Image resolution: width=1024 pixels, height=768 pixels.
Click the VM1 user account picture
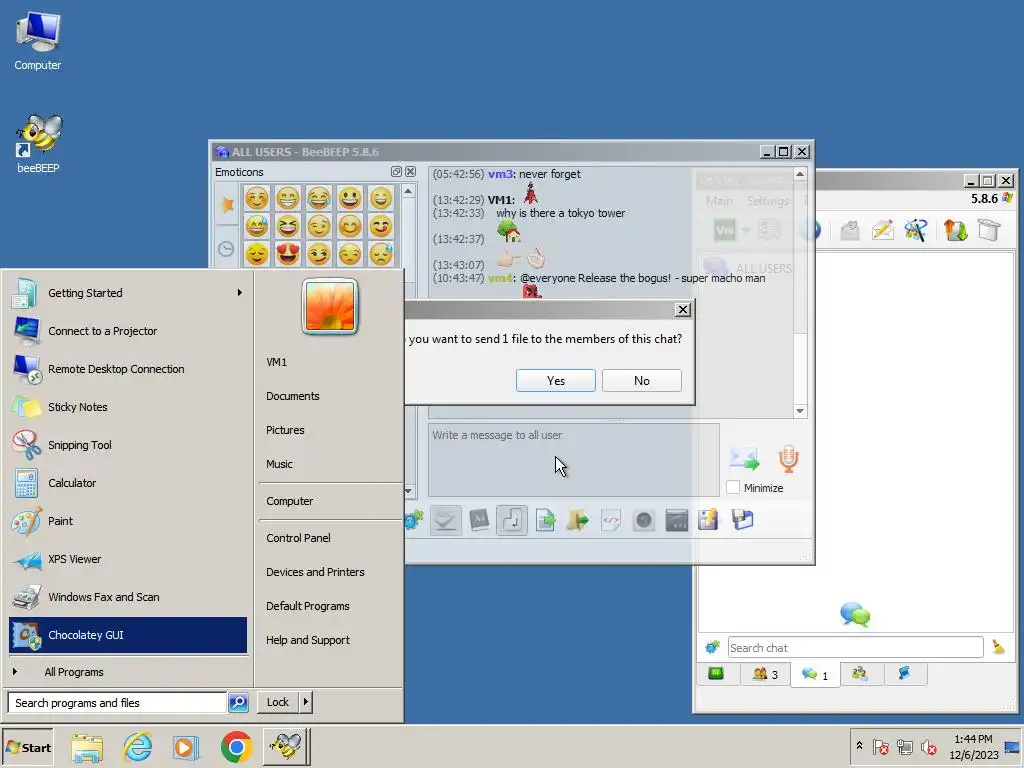pyautogui.click(x=330, y=306)
